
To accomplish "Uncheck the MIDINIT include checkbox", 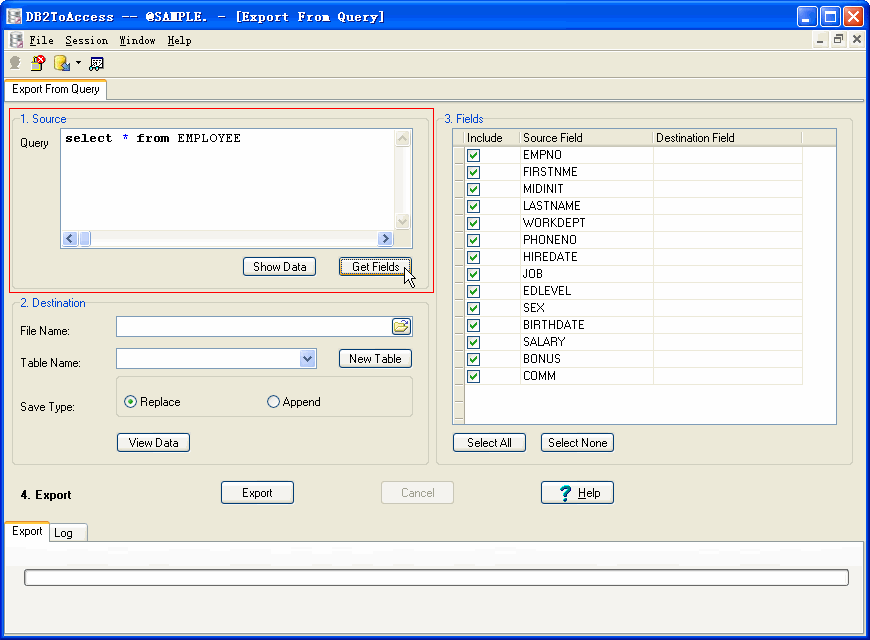I will coord(473,189).
